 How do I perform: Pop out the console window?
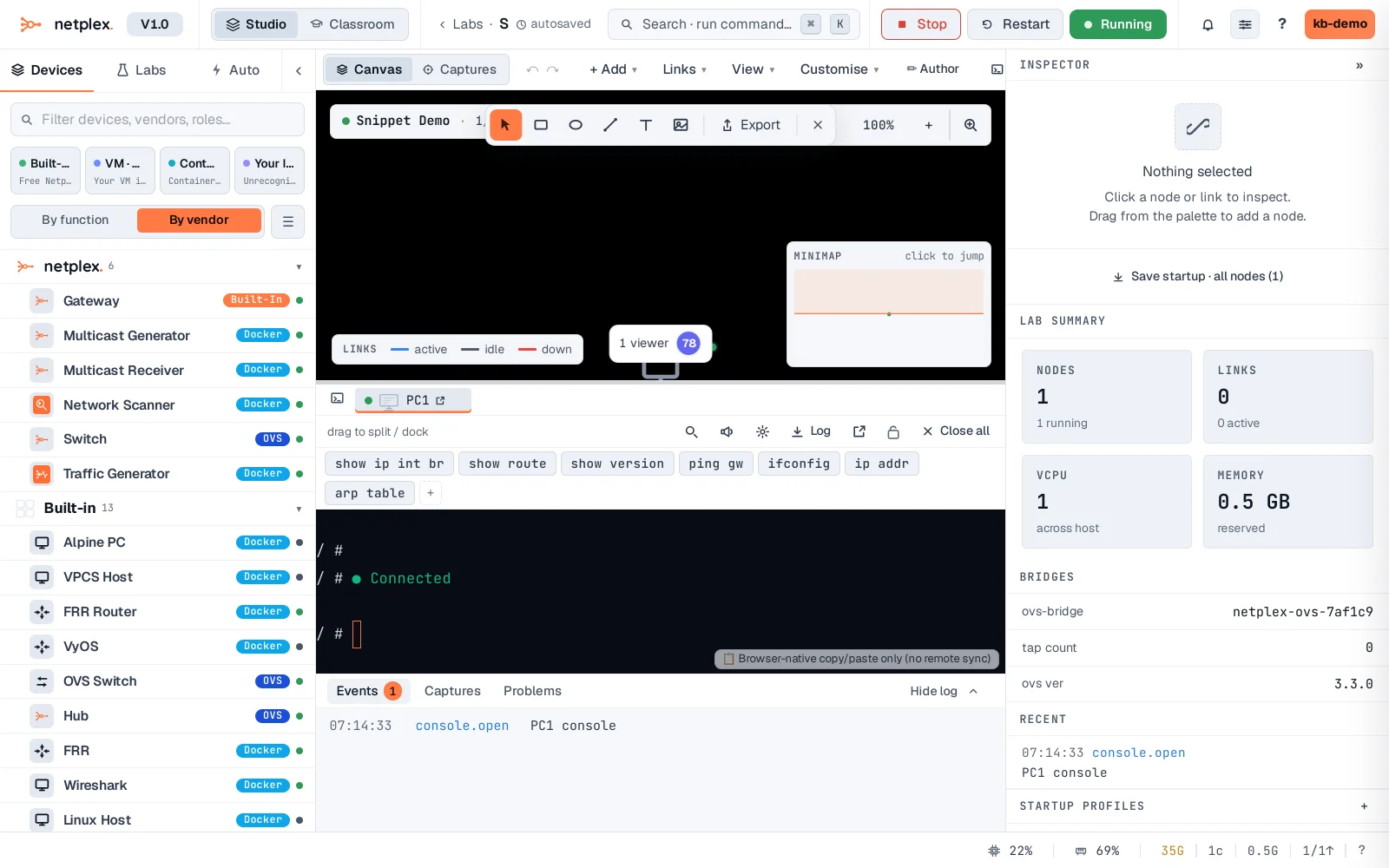[x=859, y=431]
